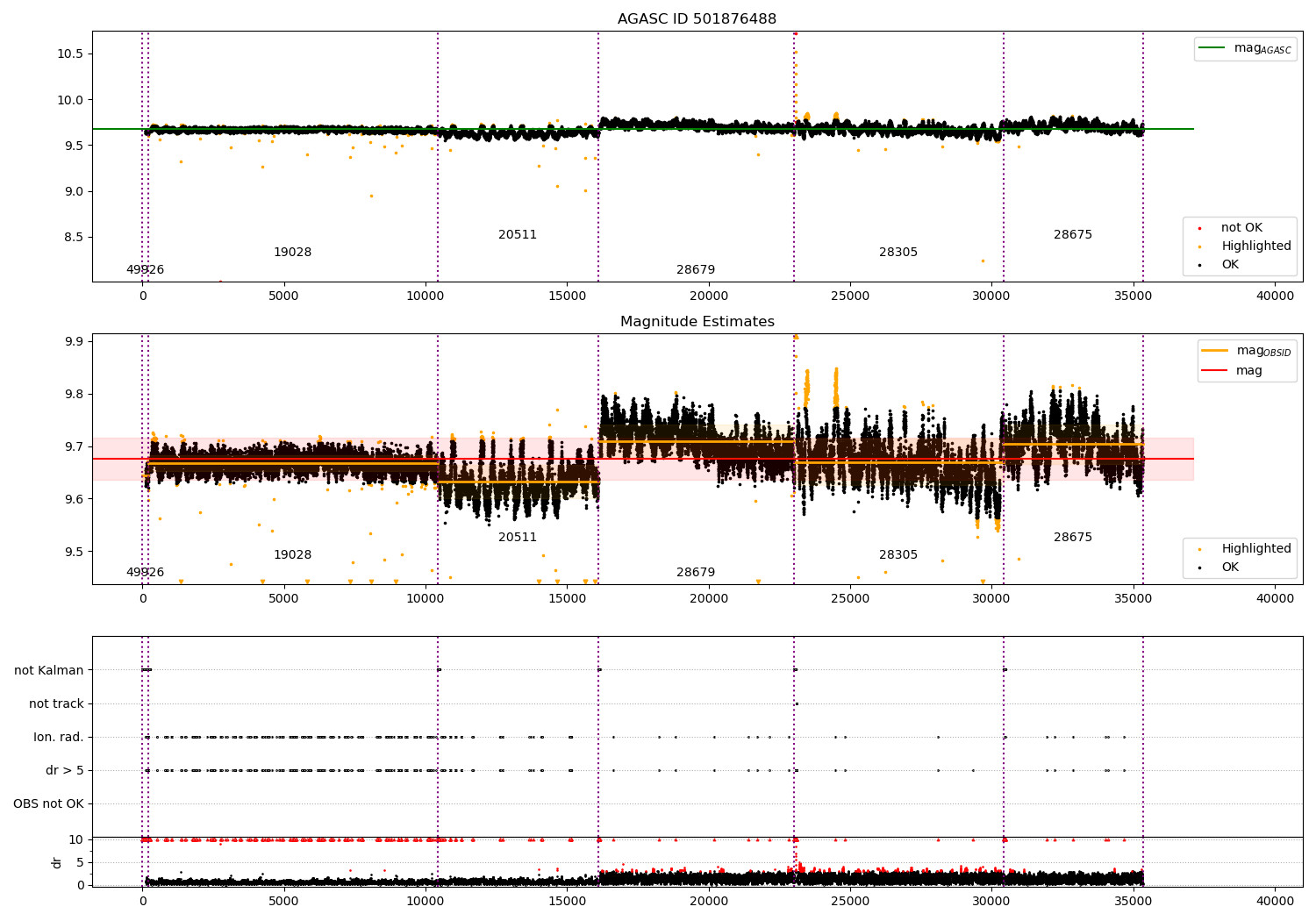Click obsid label 19028 in the top plot
This screenshot has width=1316, height=921.
tap(292, 253)
